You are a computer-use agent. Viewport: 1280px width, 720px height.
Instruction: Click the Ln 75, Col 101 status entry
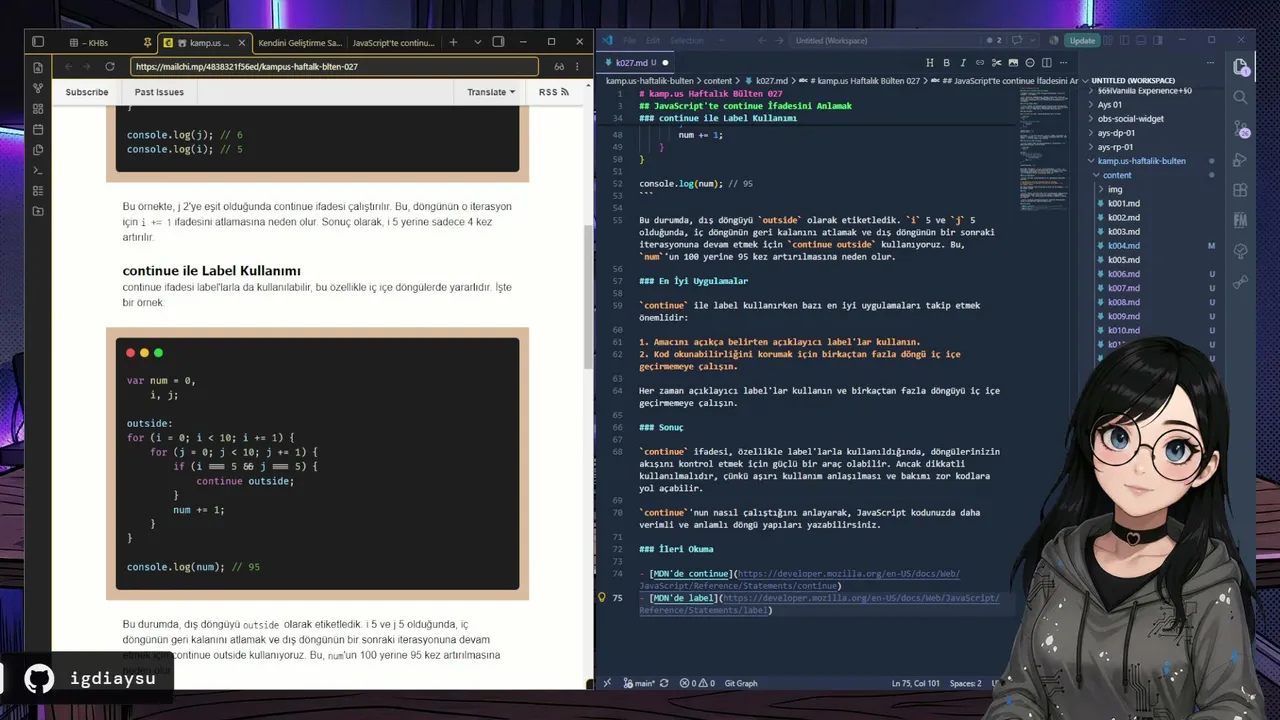point(915,683)
